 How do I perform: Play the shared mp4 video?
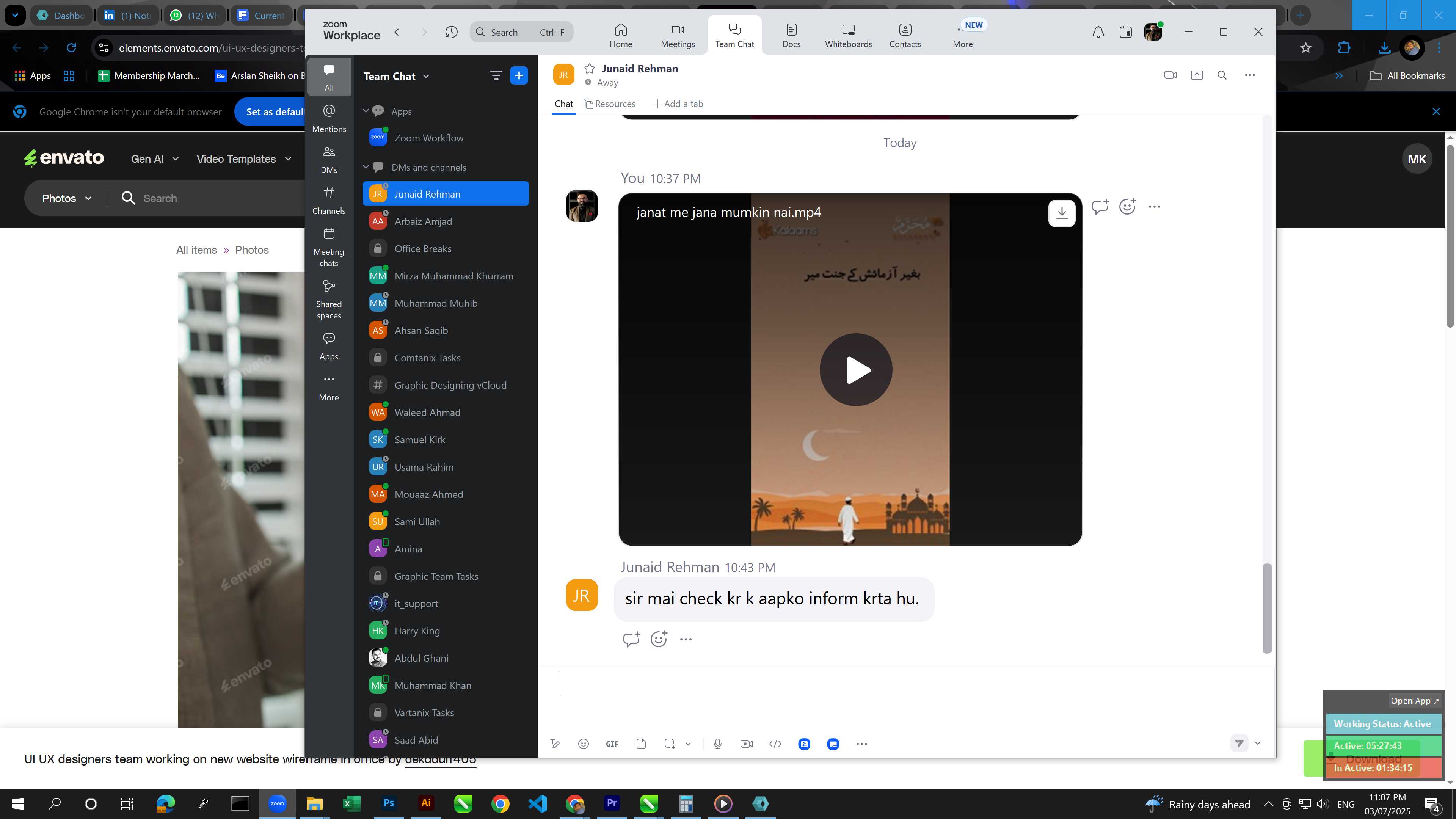point(856,370)
